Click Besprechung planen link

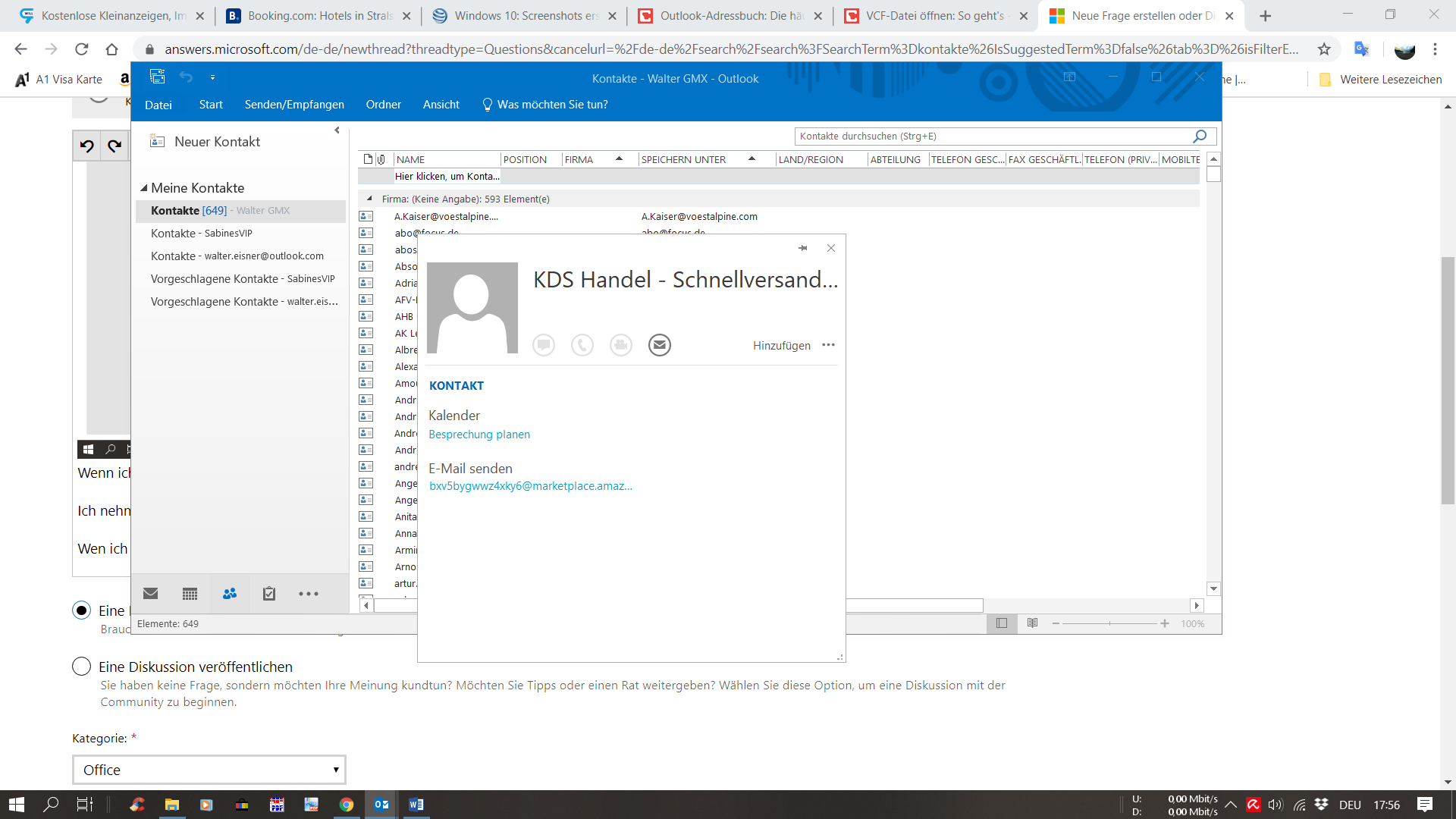tap(479, 433)
